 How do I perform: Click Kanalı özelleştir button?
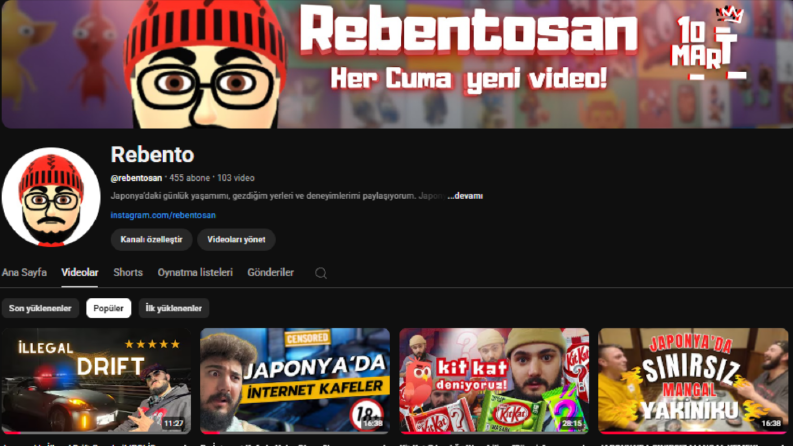(x=151, y=240)
